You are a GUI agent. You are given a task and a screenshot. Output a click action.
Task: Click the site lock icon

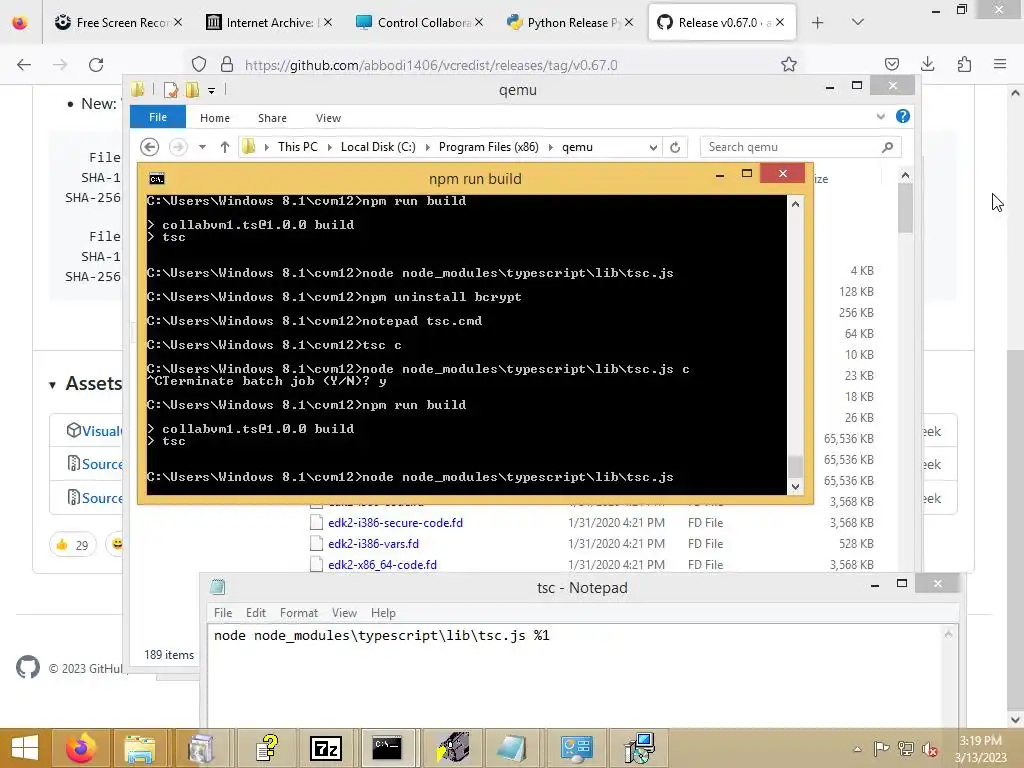(227, 64)
